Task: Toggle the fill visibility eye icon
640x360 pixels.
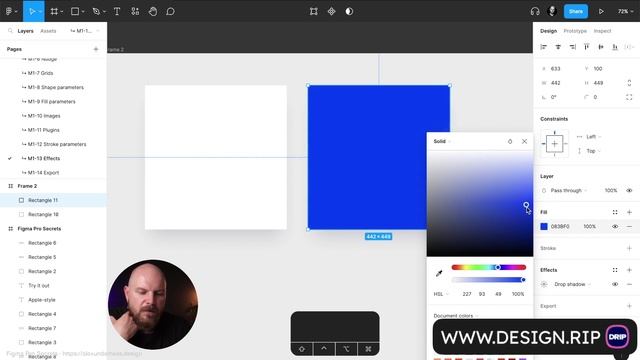Action: 615,227
